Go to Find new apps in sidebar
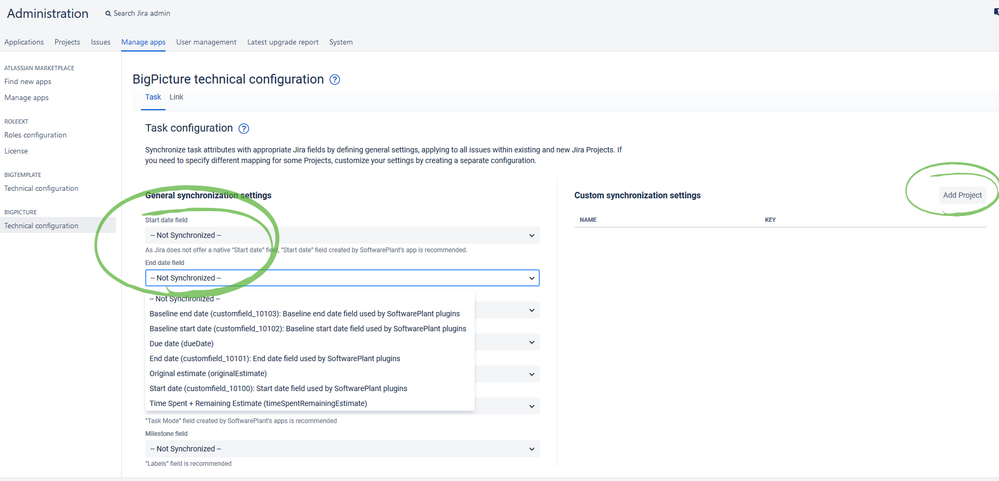The height and width of the screenshot is (481, 999). [x=28, y=82]
